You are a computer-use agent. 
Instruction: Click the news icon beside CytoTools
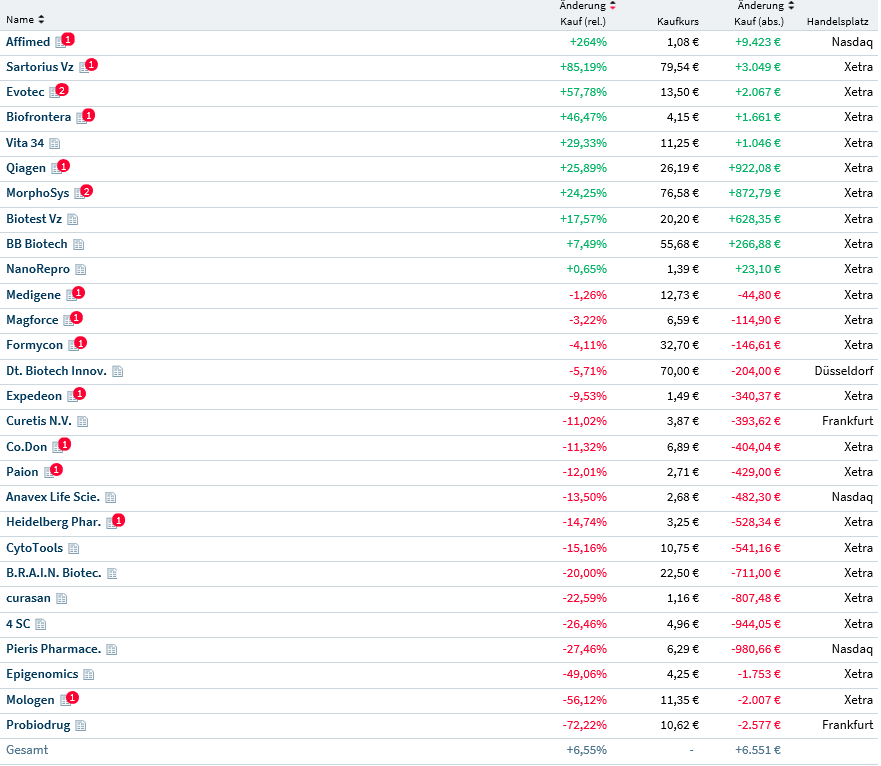[x=73, y=548]
